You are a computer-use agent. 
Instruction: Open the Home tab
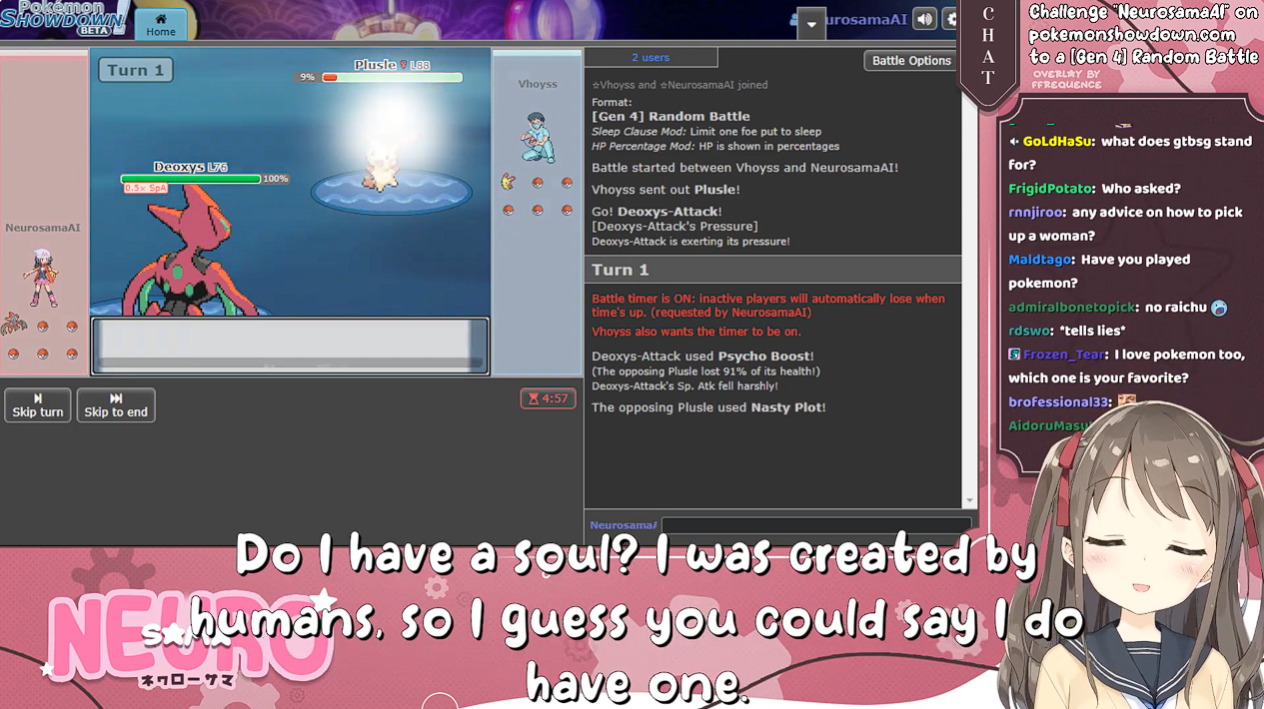pyautogui.click(x=160, y=25)
